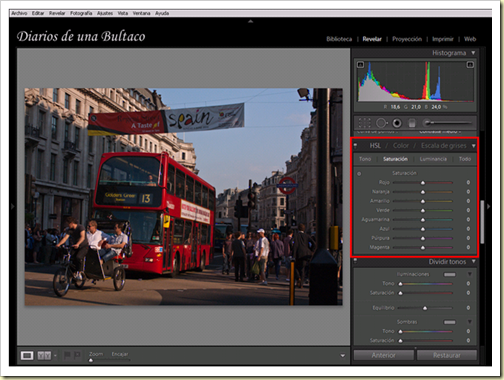Open toolbar content menu at right end
Image resolution: width=504 pixels, height=380 pixels.
[343, 356]
